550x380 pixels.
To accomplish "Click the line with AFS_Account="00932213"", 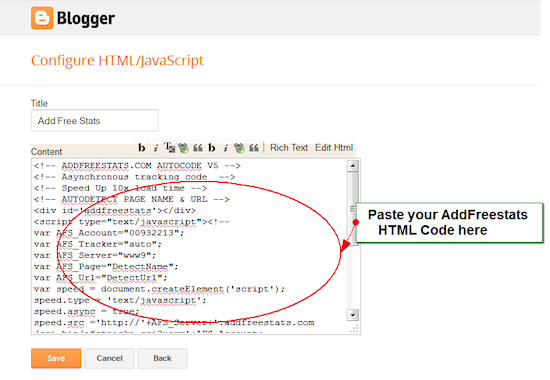I will click(109, 233).
